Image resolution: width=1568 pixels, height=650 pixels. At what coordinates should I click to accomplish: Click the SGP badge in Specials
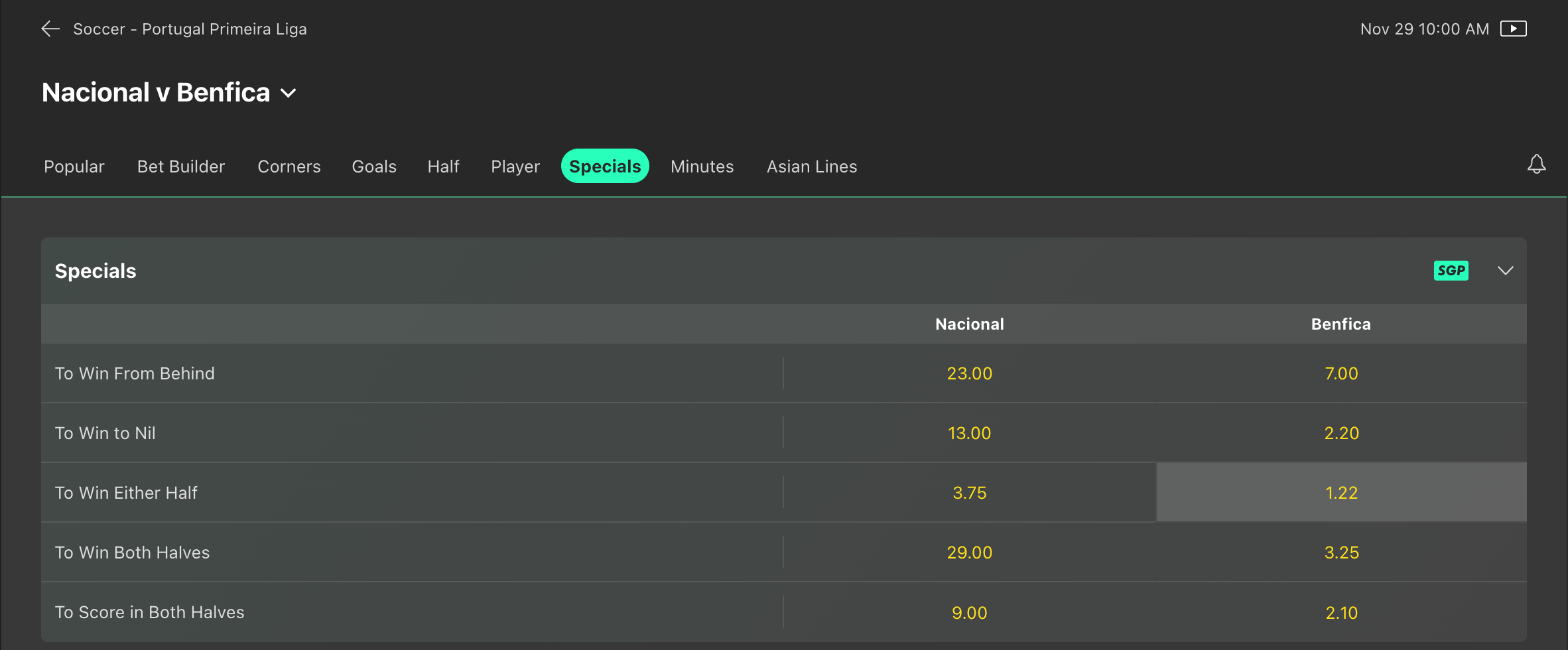pyautogui.click(x=1451, y=271)
